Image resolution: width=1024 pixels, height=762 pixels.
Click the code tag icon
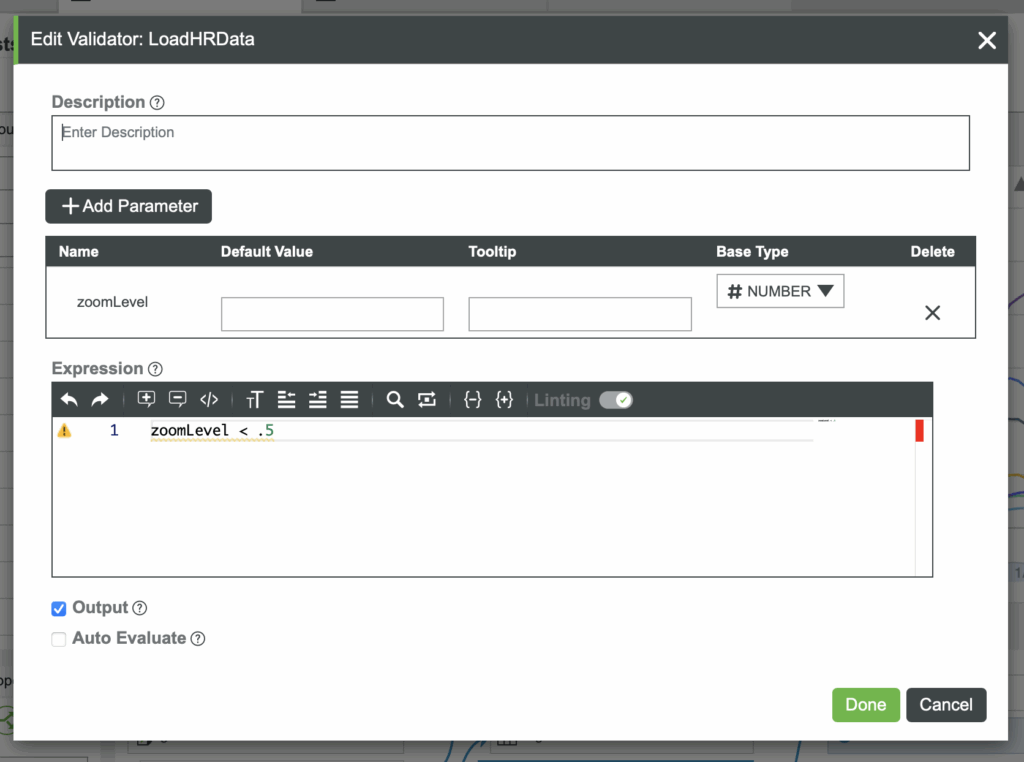[209, 400]
